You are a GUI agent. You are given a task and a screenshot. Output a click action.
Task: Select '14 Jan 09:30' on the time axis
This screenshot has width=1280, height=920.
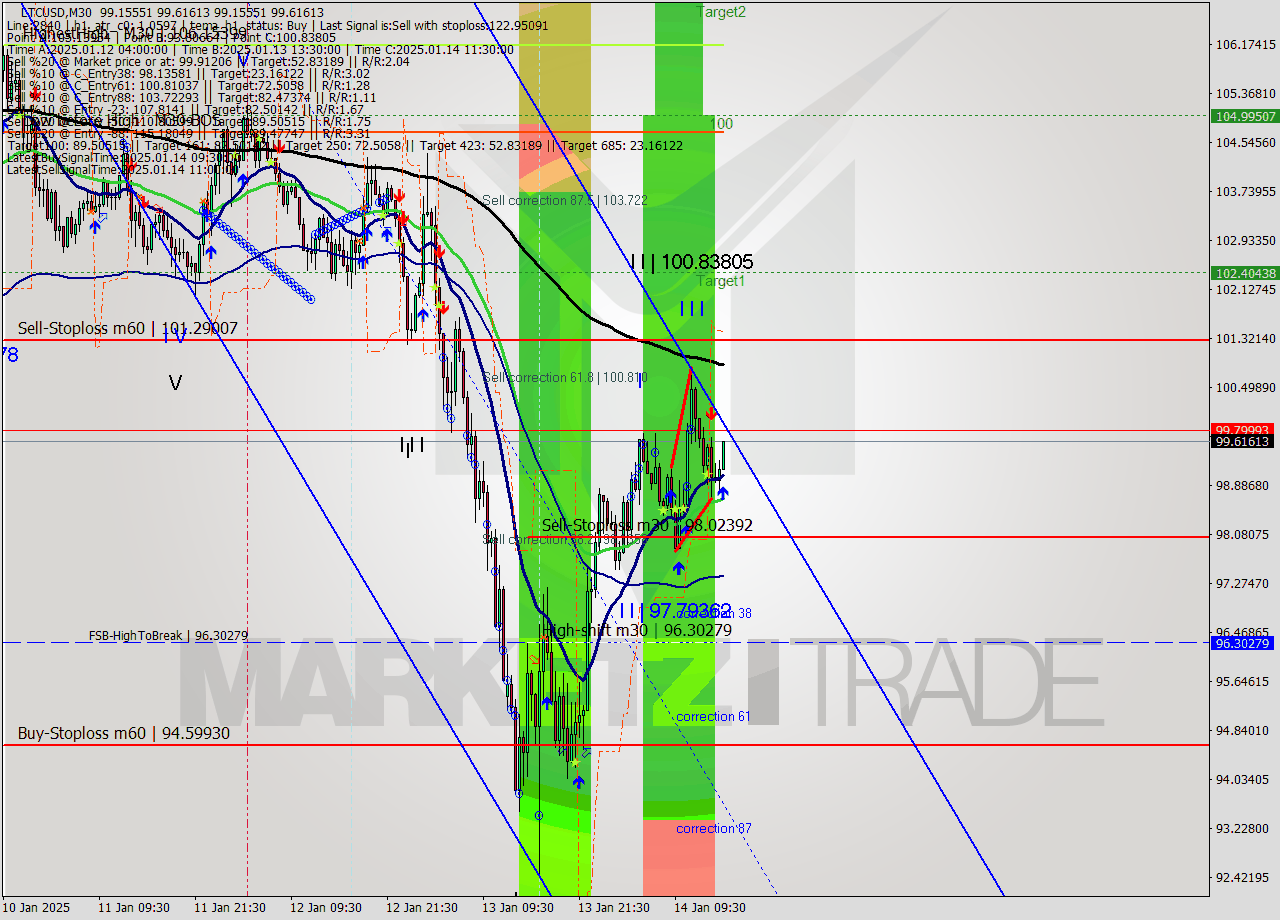coord(710,908)
